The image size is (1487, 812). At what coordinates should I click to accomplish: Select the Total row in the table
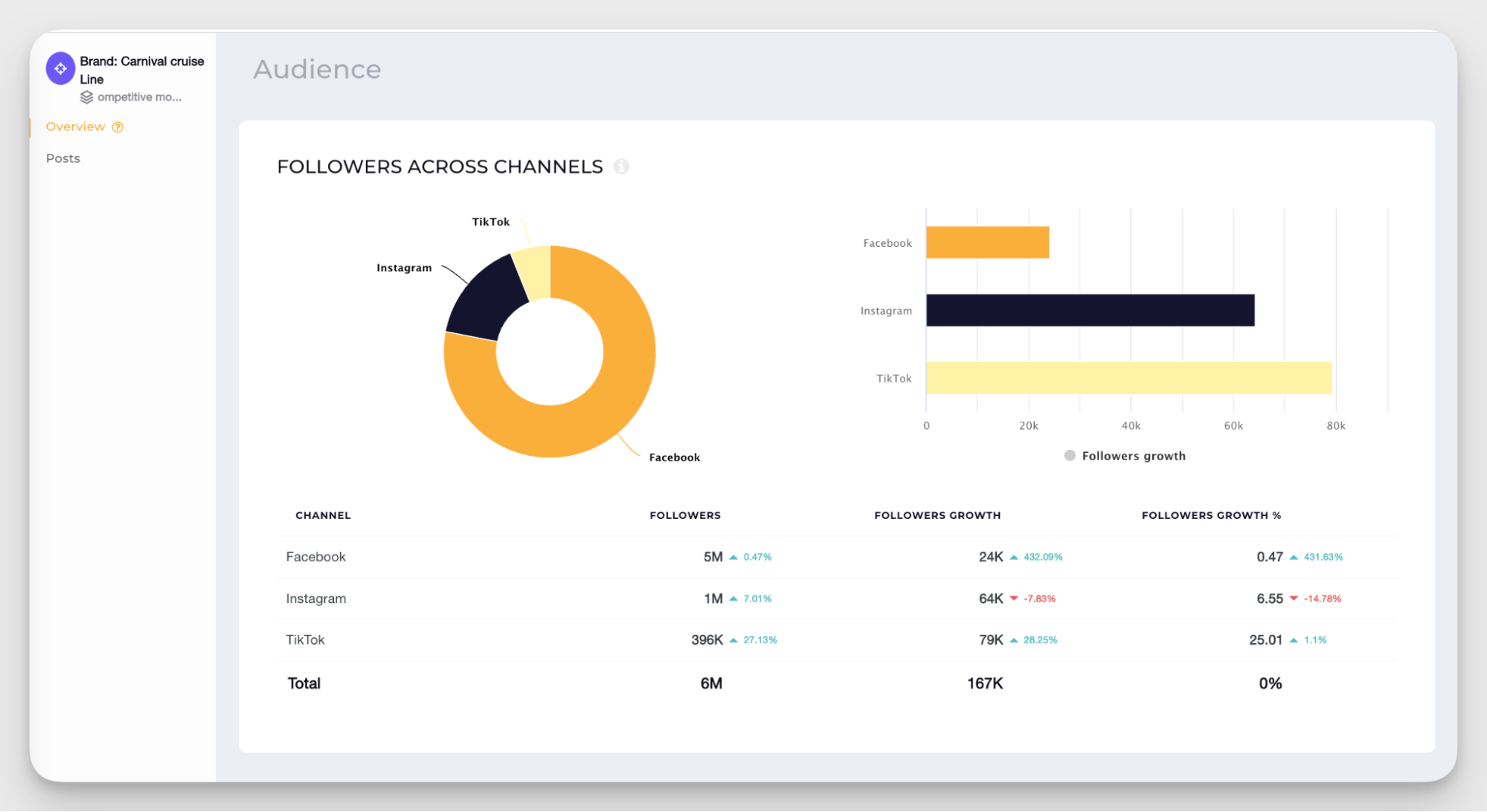[303, 683]
